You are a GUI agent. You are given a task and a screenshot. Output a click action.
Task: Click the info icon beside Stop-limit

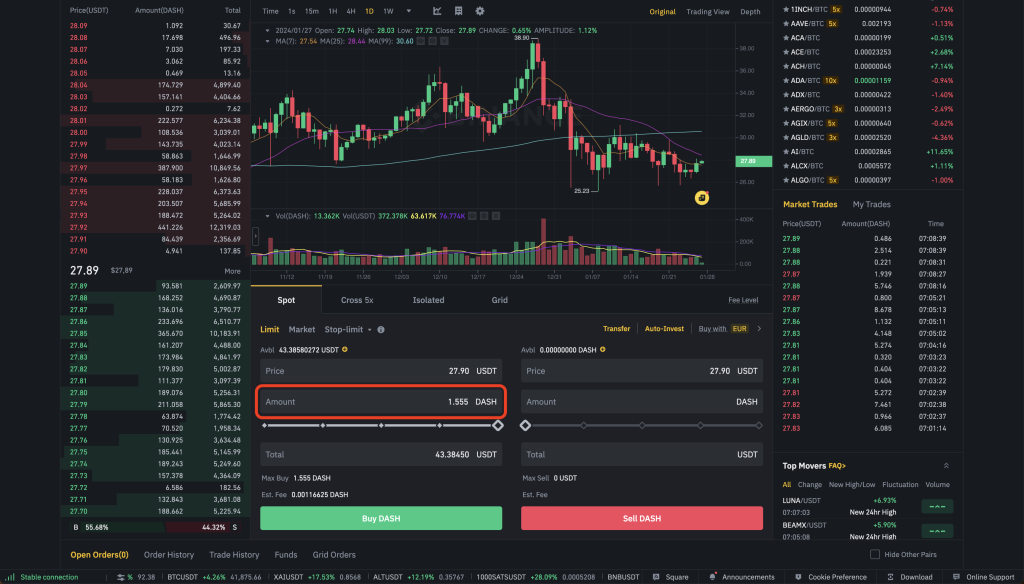381,330
